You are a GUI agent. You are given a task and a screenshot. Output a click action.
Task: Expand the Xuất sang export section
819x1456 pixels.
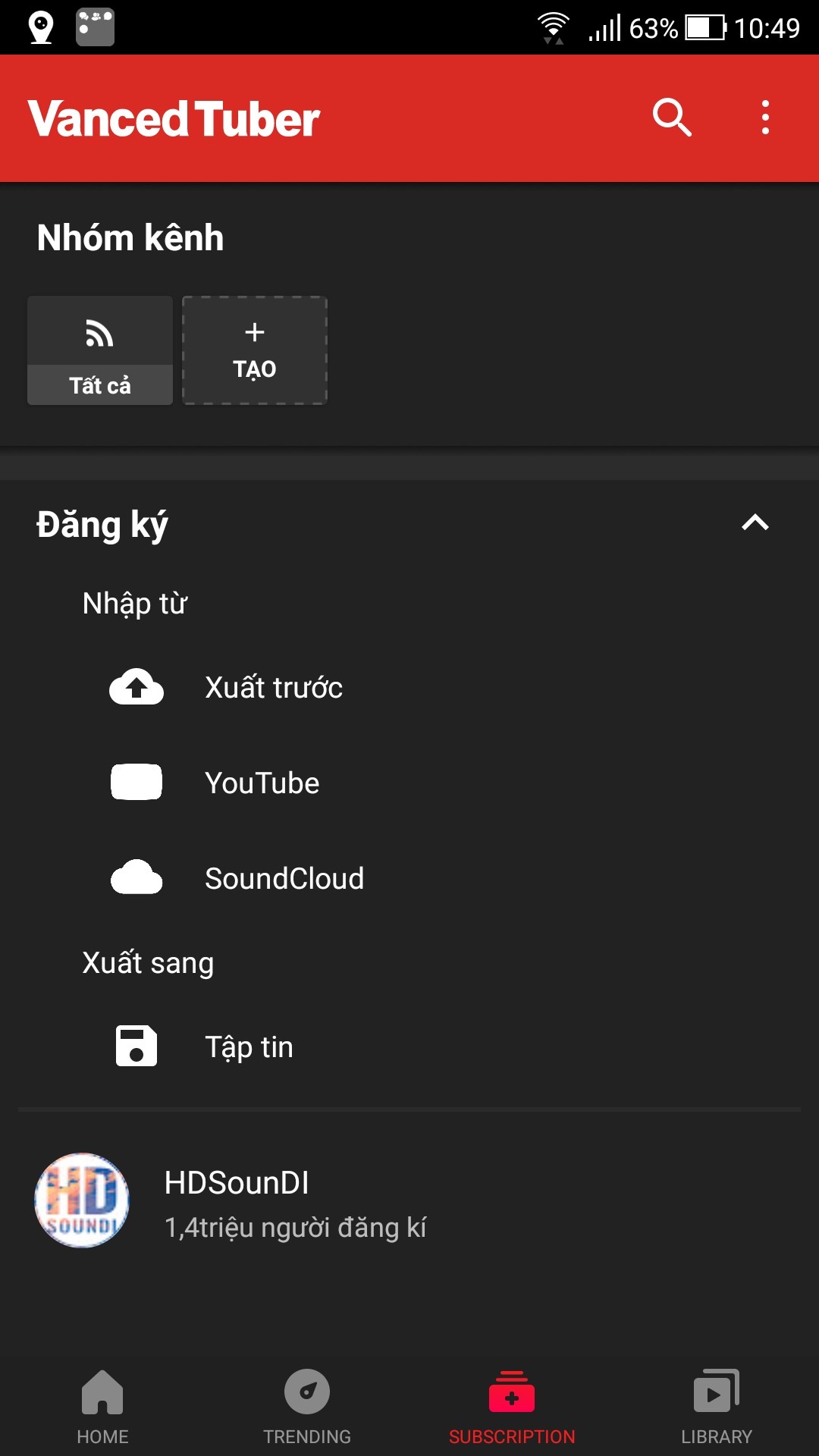pyautogui.click(x=149, y=962)
